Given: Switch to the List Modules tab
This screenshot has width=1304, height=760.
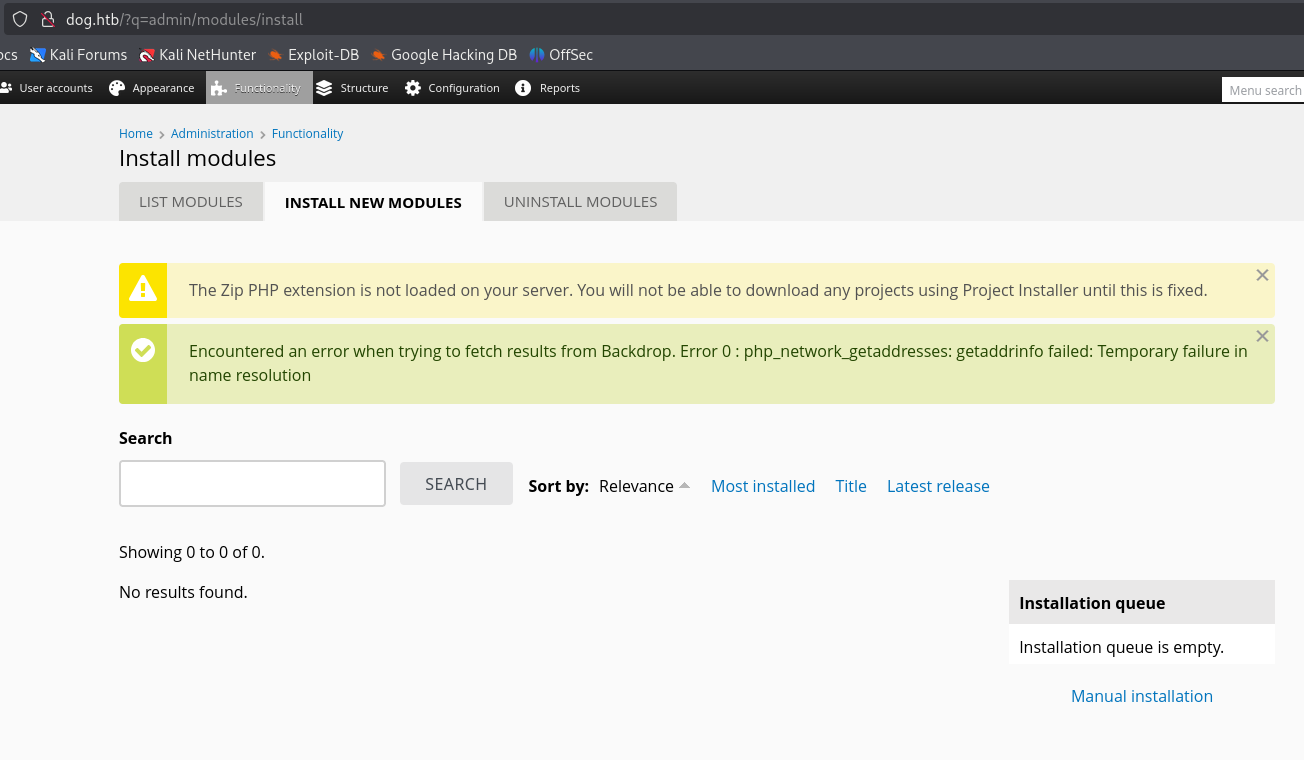Looking at the screenshot, I should [x=190, y=202].
